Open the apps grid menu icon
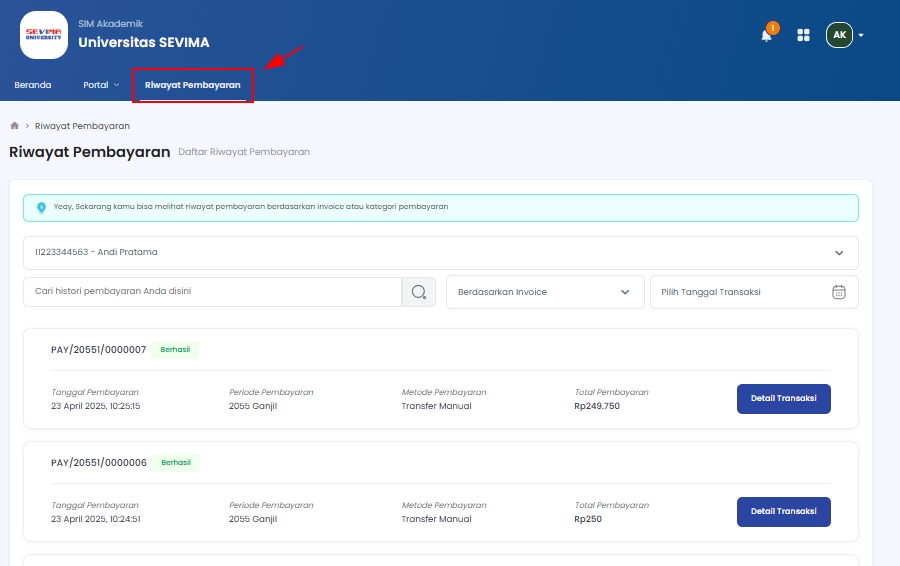Image resolution: width=900 pixels, height=566 pixels. tap(803, 35)
